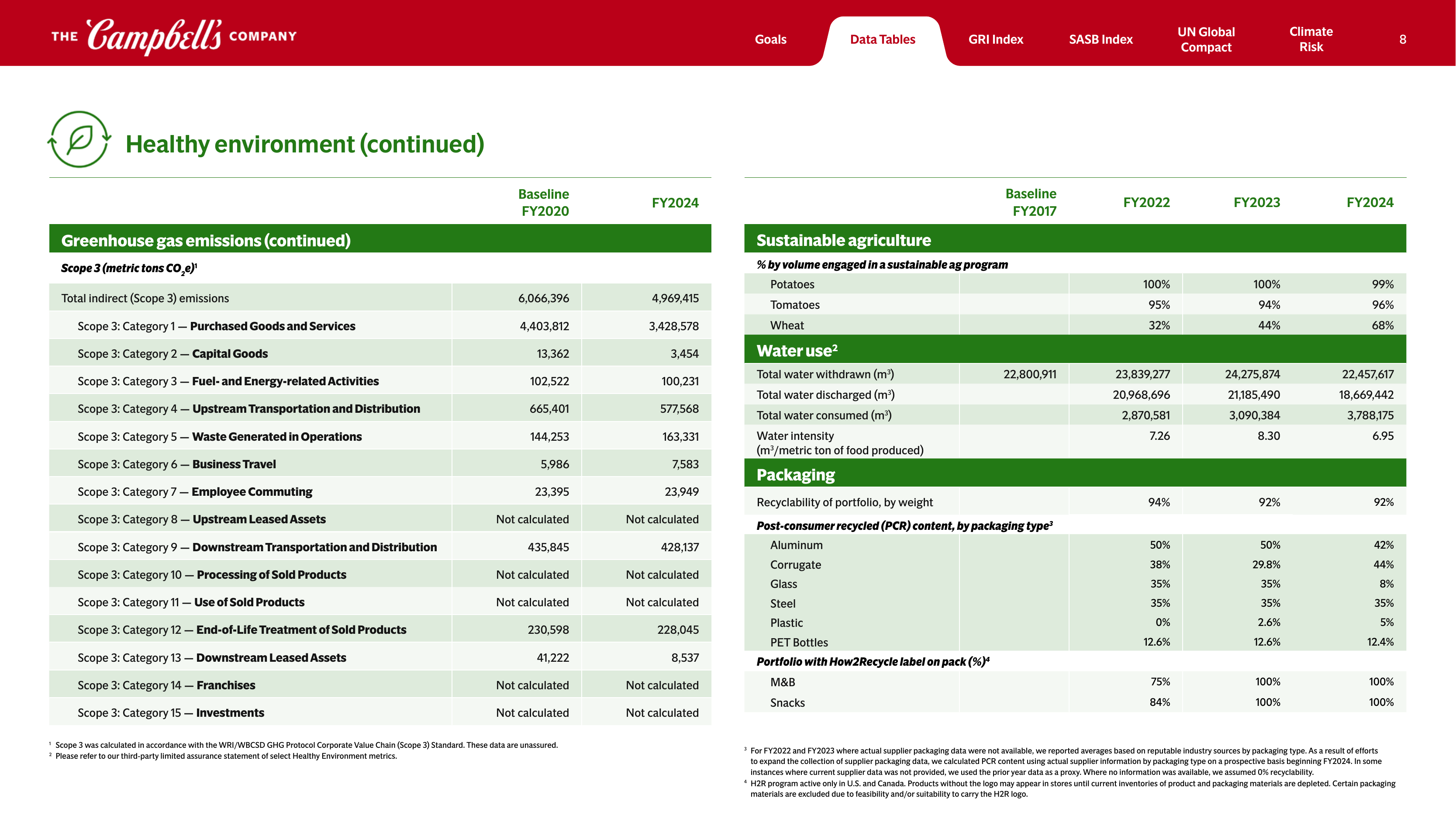Click Category 3 Fuel- and Energy-related Activities
This screenshot has width=1456, height=819.
coord(228,381)
